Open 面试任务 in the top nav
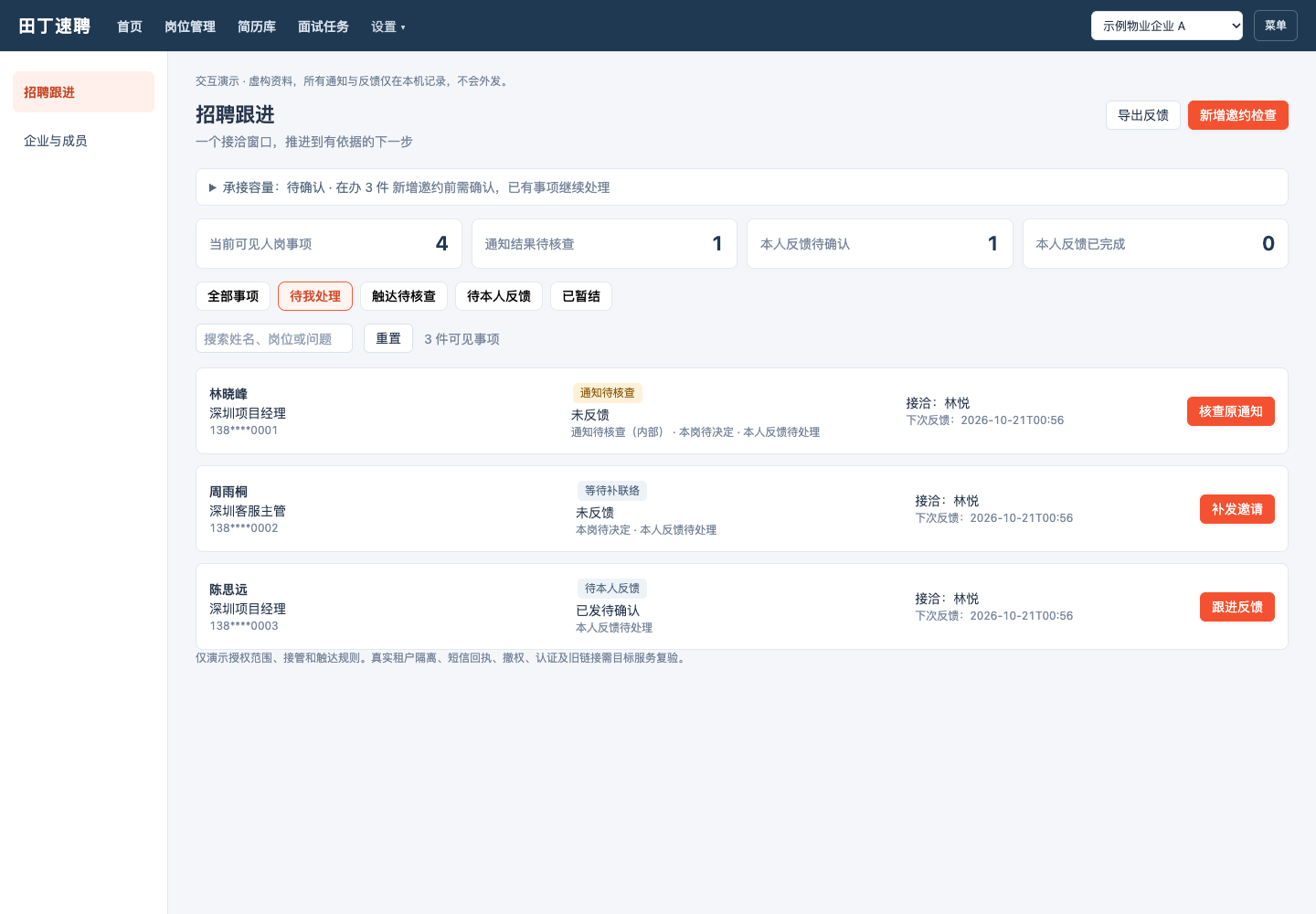This screenshot has width=1316, height=914. click(324, 27)
